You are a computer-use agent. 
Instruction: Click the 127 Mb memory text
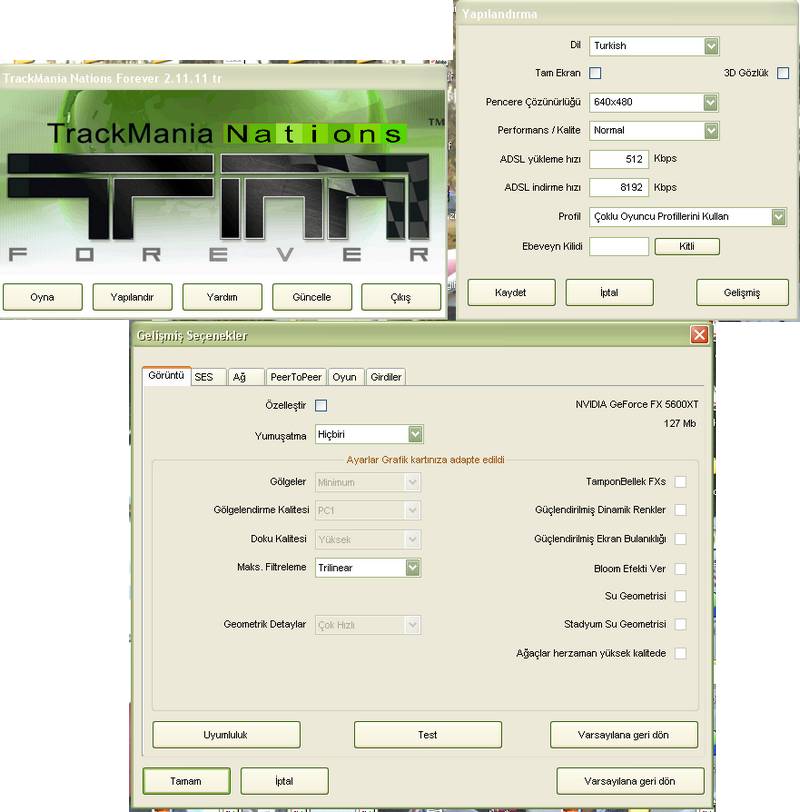pyautogui.click(x=680, y=424)
